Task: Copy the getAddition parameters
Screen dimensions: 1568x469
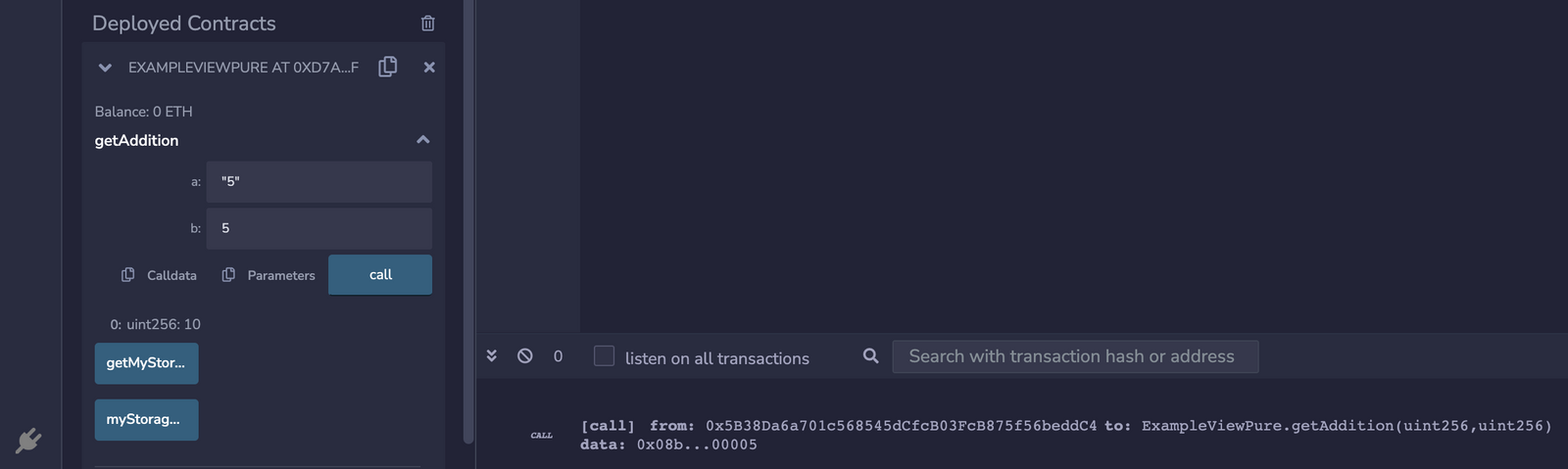Action: point(269,275)
